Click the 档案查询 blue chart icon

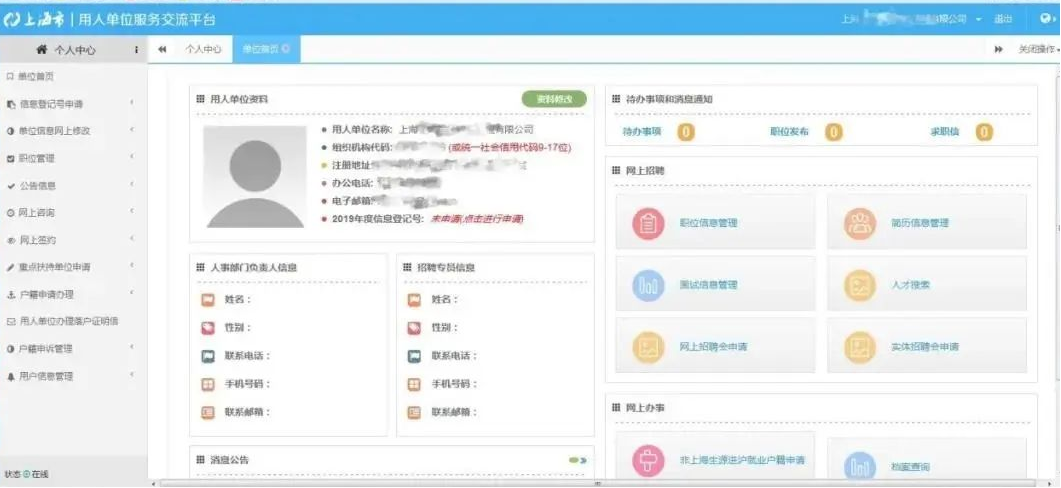860,467
